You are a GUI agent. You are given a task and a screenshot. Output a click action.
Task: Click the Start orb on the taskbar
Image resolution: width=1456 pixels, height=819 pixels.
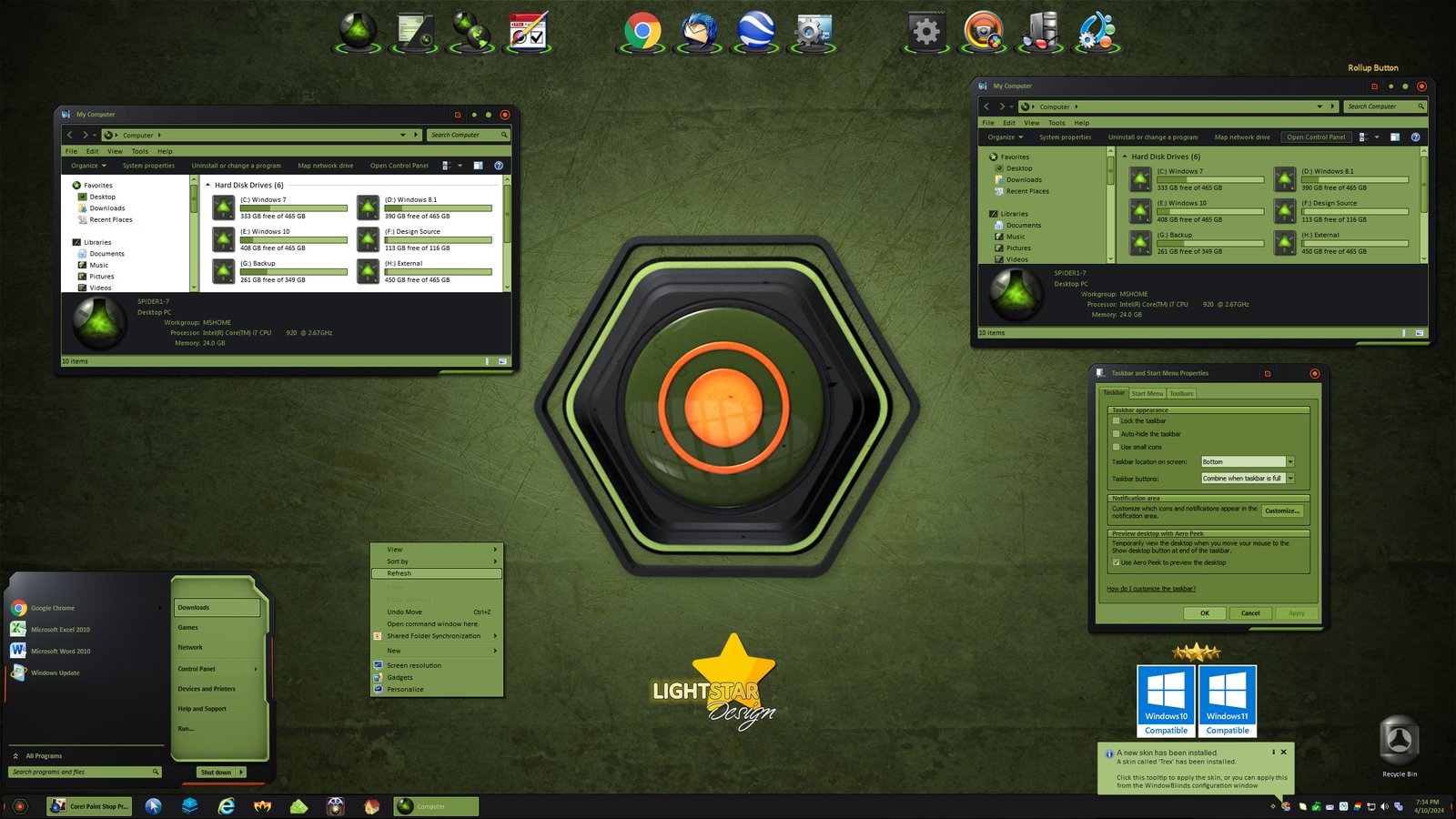coord(20,806)
